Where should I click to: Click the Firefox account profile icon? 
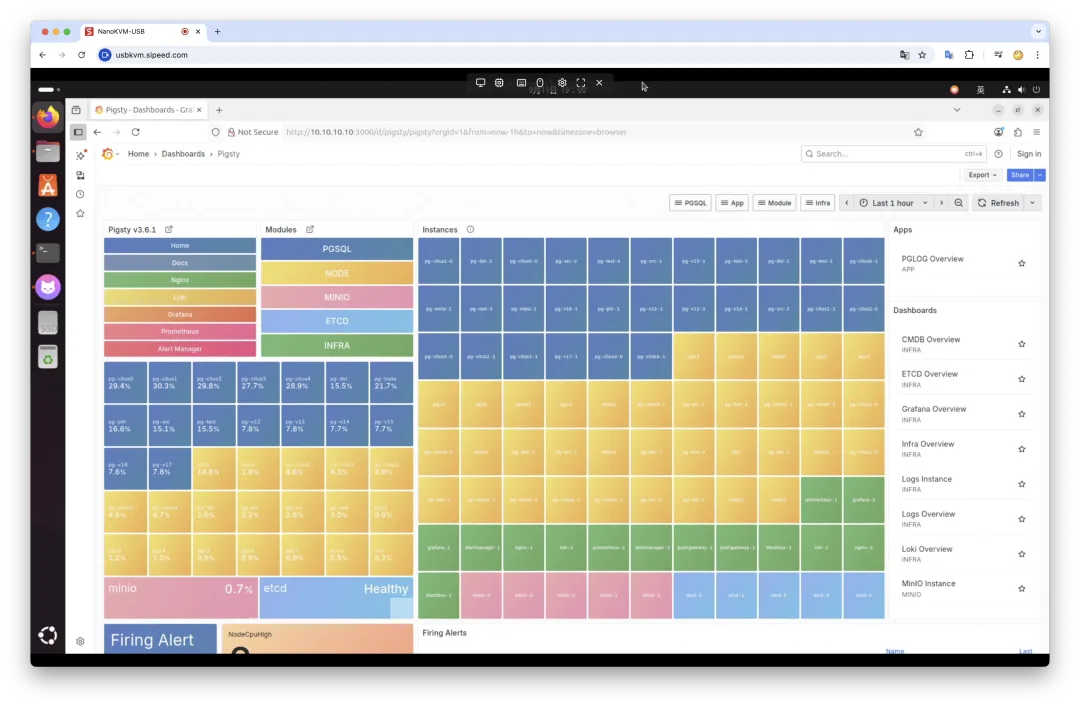[x=998, y=132]
